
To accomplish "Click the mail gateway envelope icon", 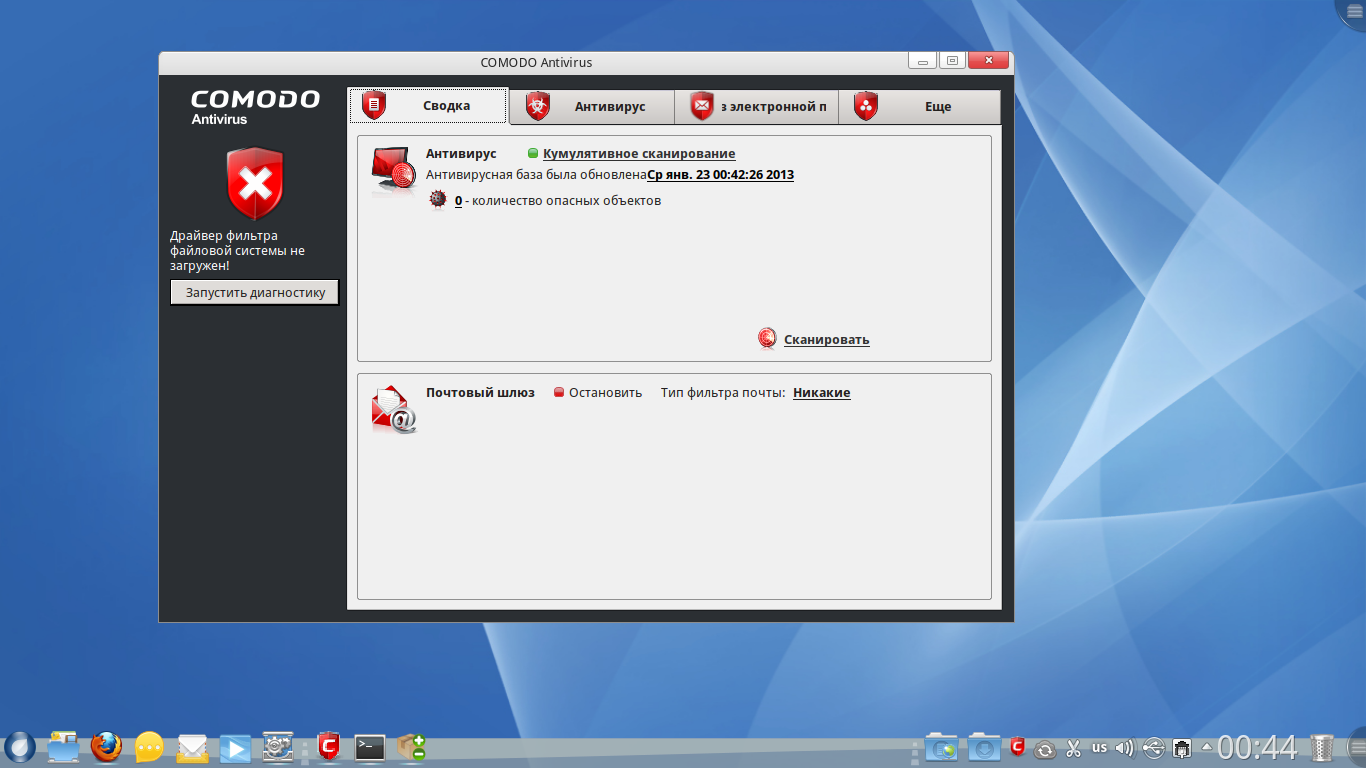I will pyautogui.click(x=394, y=409).
